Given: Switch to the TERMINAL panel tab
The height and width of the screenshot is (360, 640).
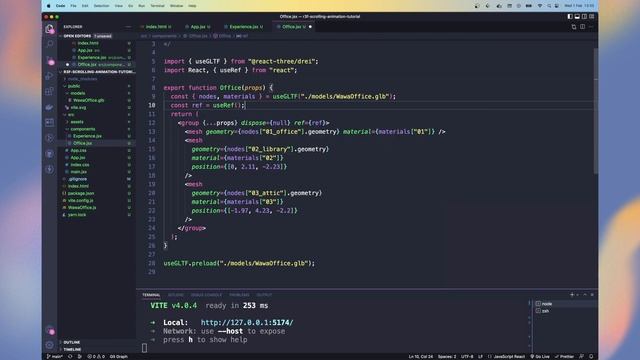Looking at the screenshot, I should [151, 295].
